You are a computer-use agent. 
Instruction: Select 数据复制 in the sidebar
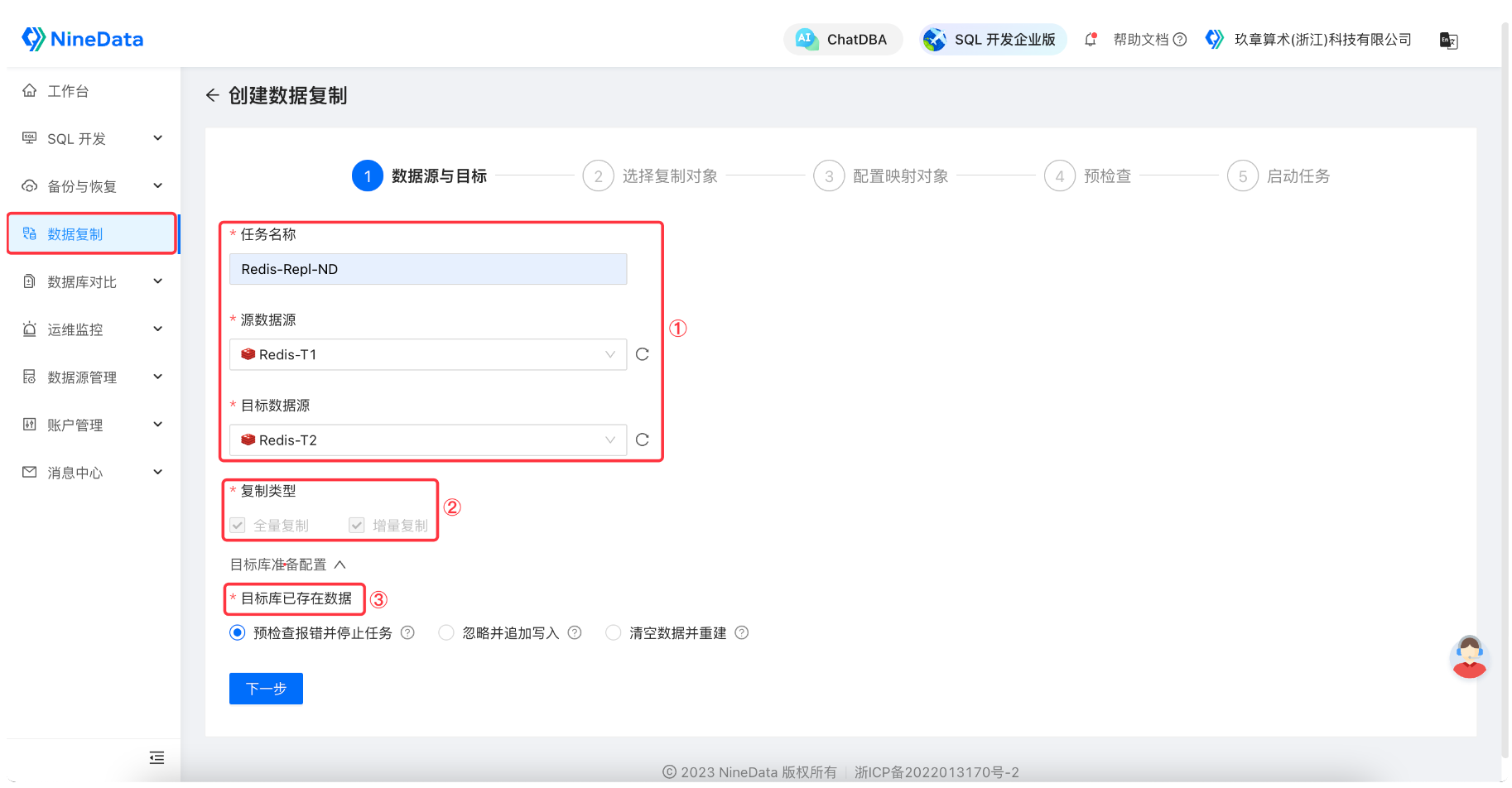click(x=93, y=233)
